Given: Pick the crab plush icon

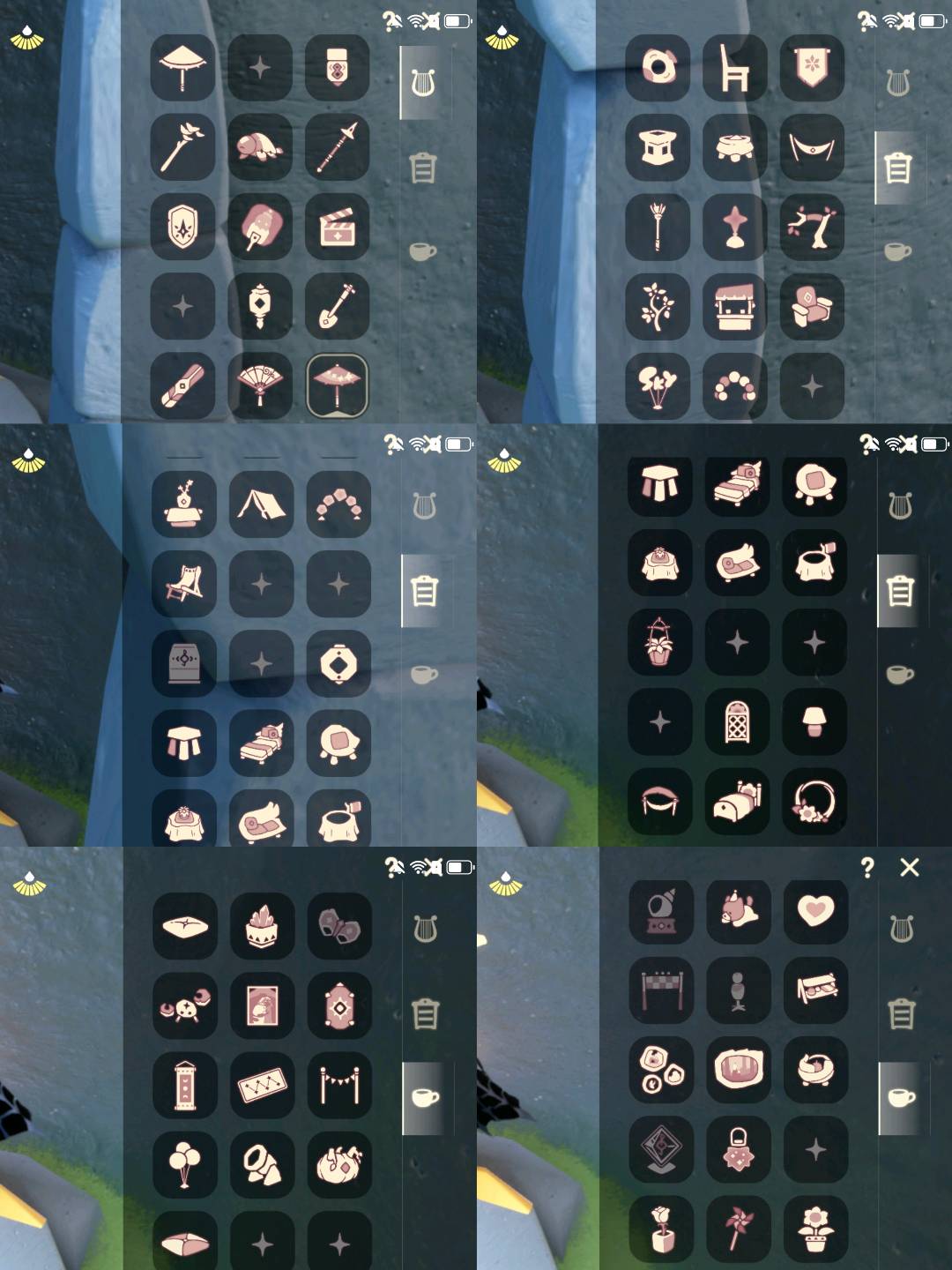Looking at the screenshot, I should pos(184,1005).
